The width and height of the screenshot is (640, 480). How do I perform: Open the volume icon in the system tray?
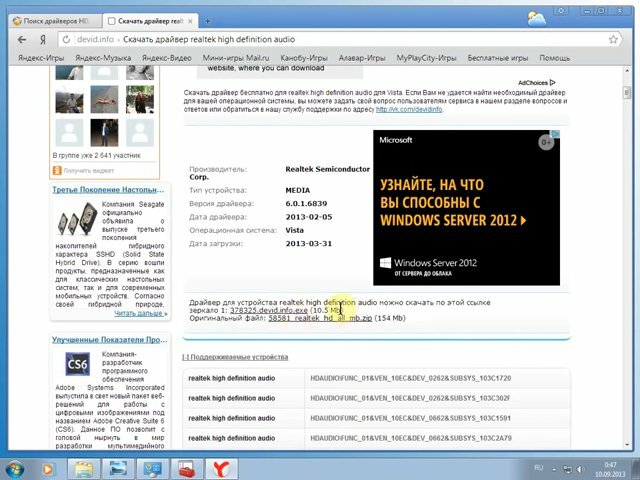[x=580, y=469]
